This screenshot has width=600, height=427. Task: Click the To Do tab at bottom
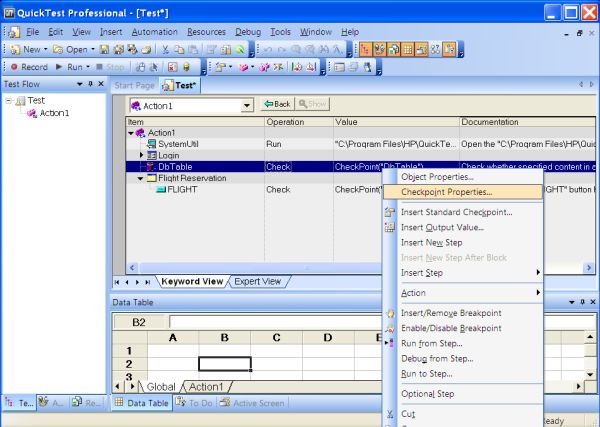point(194,403)
